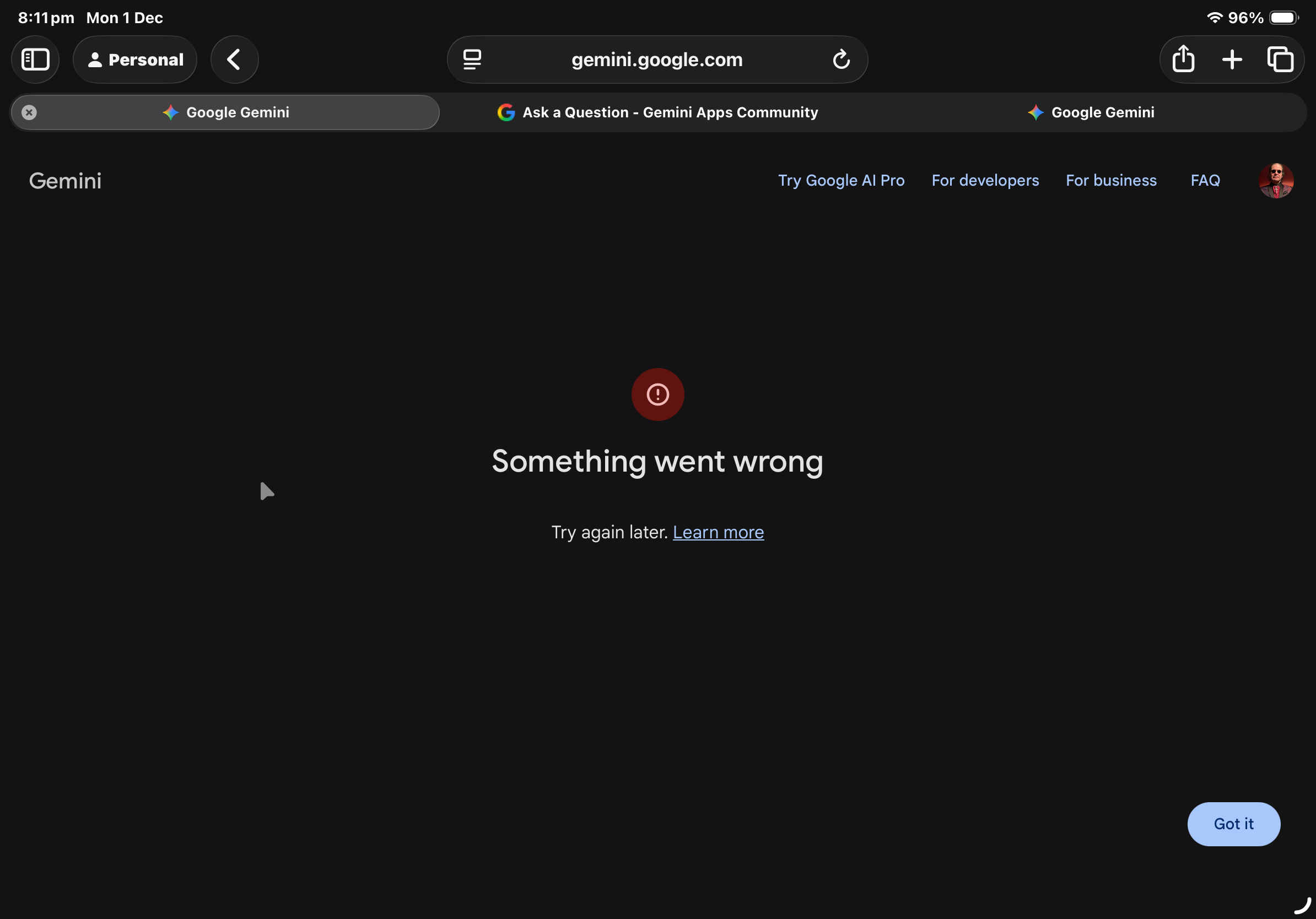Viewport: 1316px width, 919px height.
Task: Open the Personal profile switcher
Action: 135,60
